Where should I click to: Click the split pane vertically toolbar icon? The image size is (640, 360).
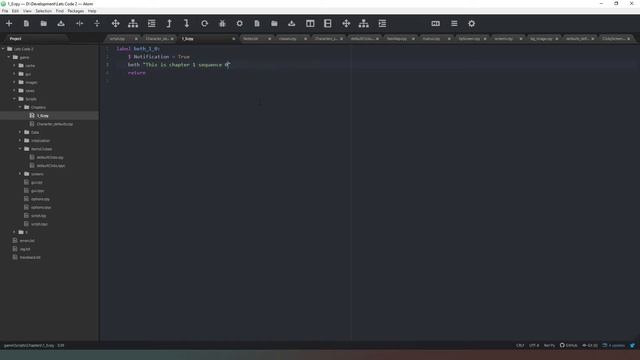point(97,24)
